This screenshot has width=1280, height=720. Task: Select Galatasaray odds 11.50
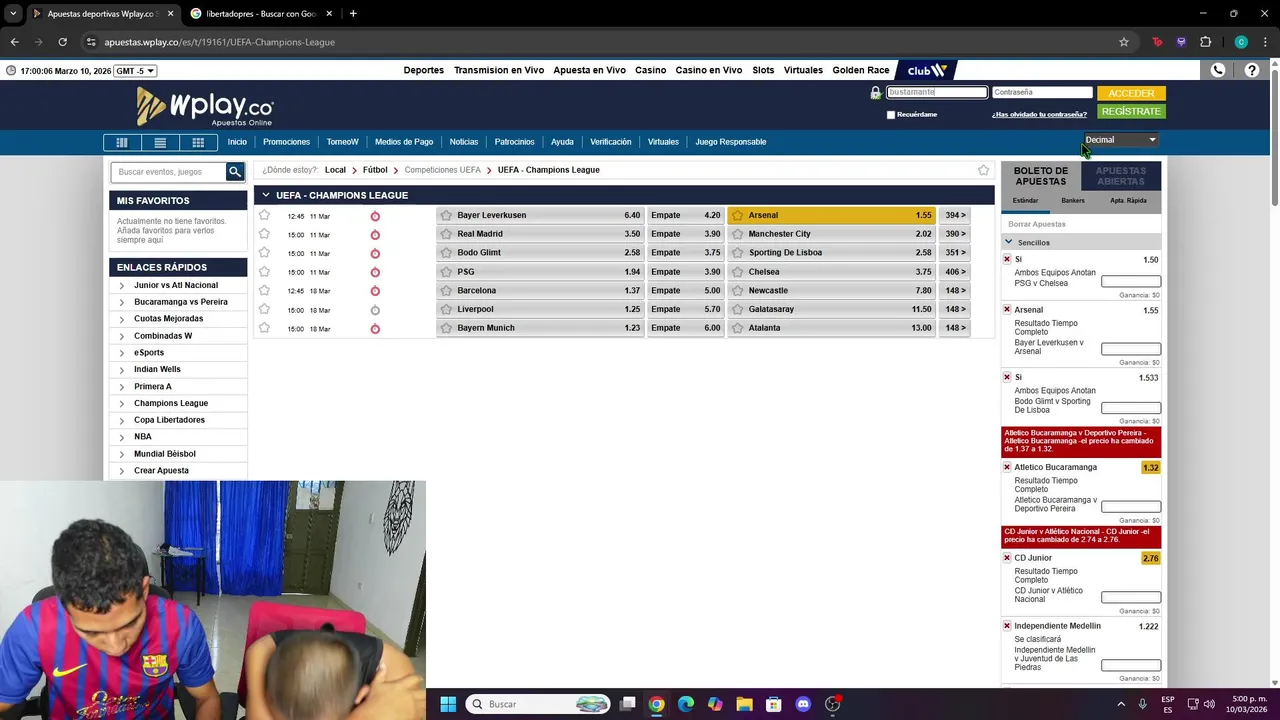(831, 309)
